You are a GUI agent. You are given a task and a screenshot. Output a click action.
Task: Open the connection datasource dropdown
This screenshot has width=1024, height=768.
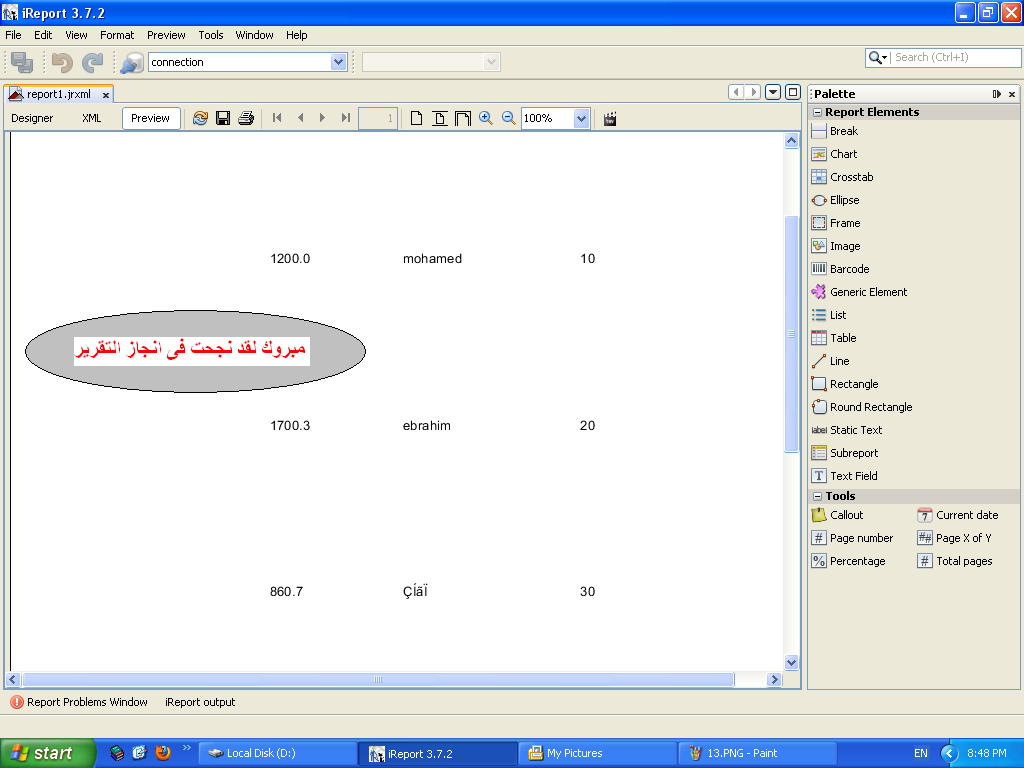coord(338,62)
